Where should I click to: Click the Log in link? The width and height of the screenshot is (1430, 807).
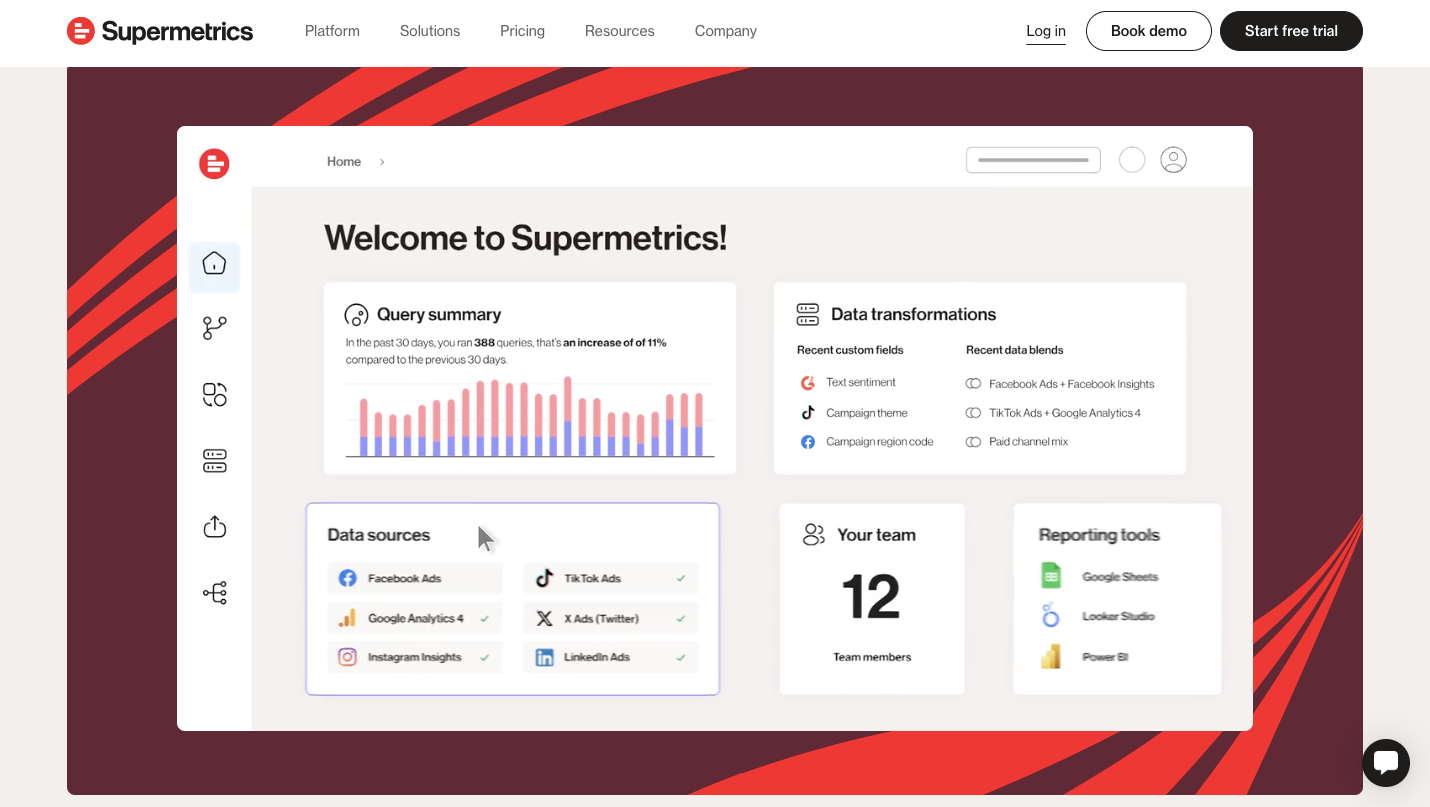(1046, 31)
